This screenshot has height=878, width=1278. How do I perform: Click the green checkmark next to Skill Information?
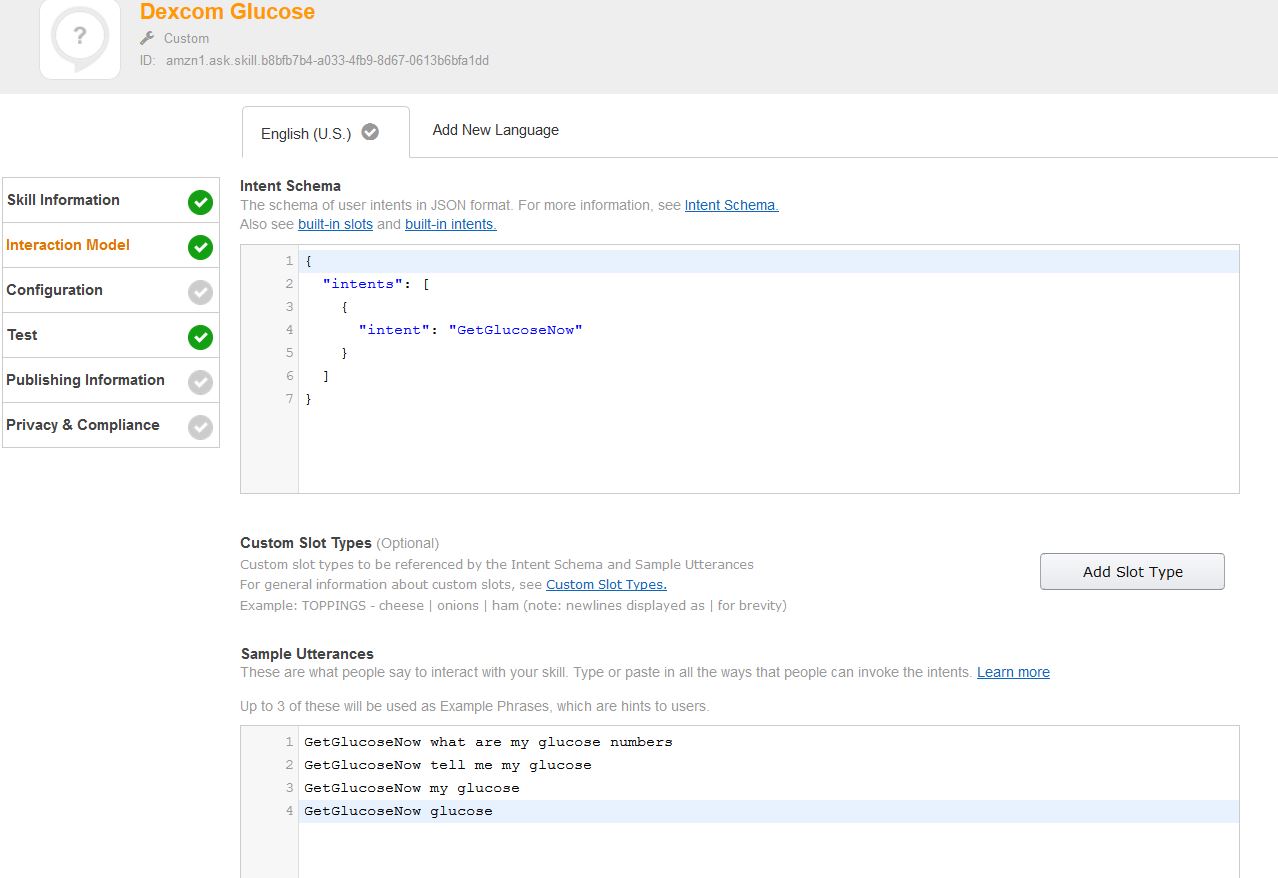point(200,202)
